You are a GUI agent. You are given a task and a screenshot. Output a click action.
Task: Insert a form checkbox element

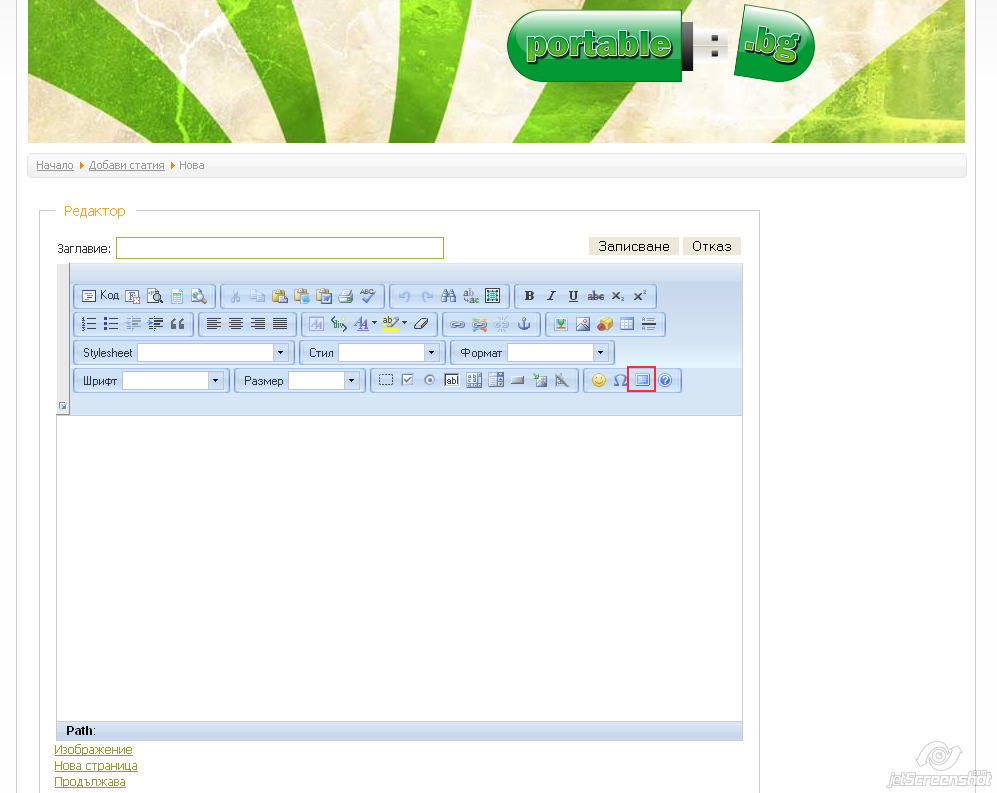click(x=408, y=380)
